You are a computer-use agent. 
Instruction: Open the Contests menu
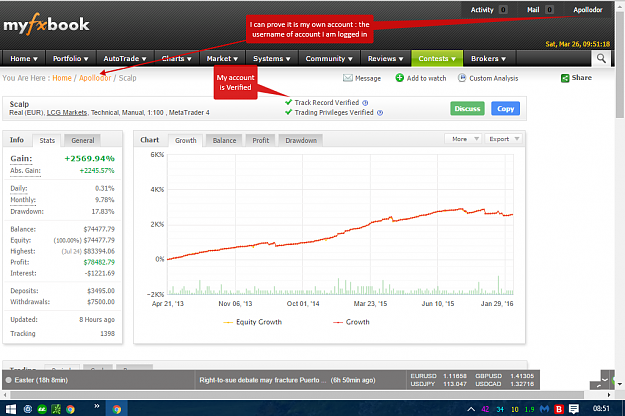[x=437, y=59]
